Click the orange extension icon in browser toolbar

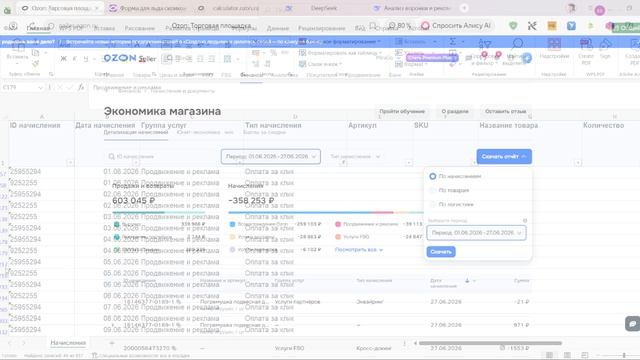pos(552,26)
